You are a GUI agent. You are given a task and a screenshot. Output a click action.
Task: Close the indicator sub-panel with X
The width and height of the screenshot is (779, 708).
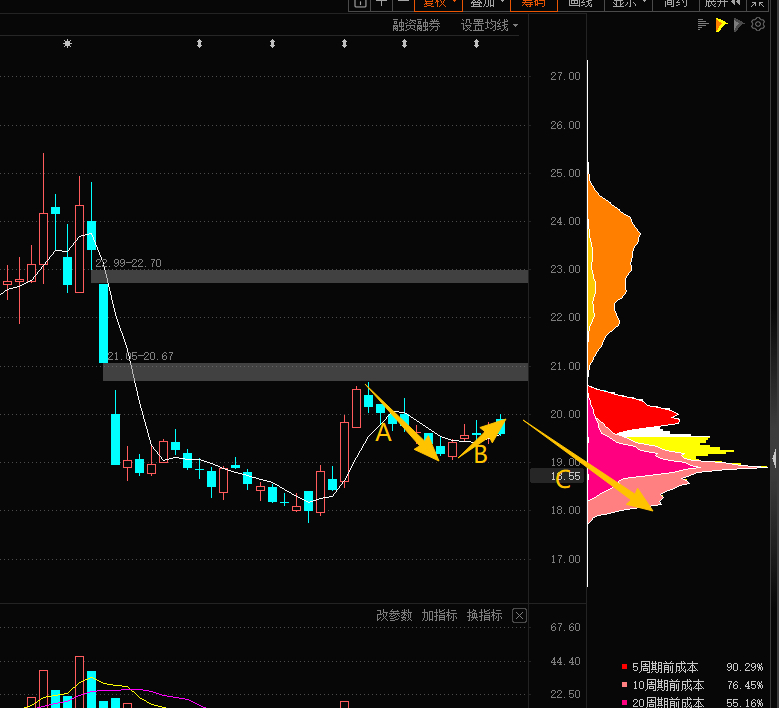(x=519, y=616)
